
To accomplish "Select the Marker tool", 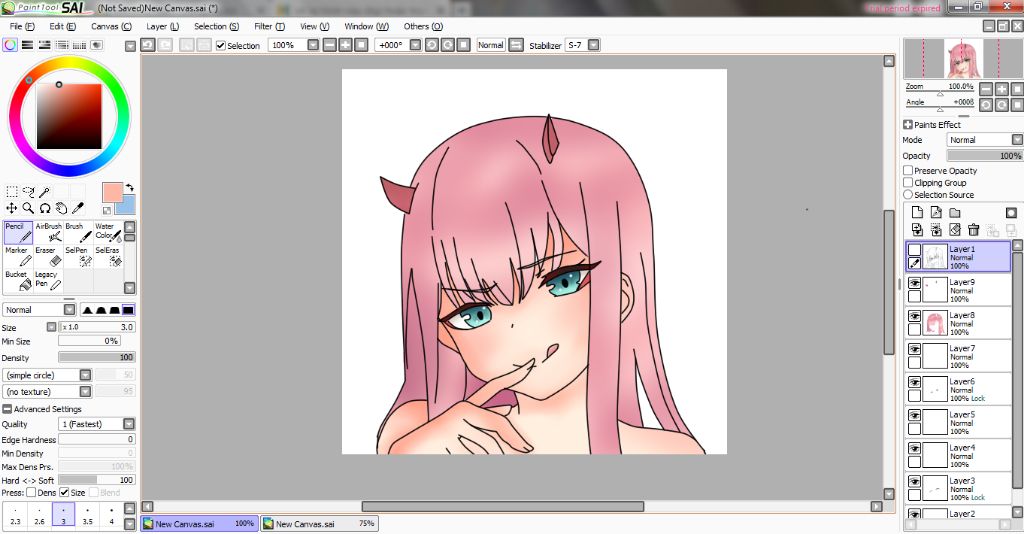I will click(18, 257).
